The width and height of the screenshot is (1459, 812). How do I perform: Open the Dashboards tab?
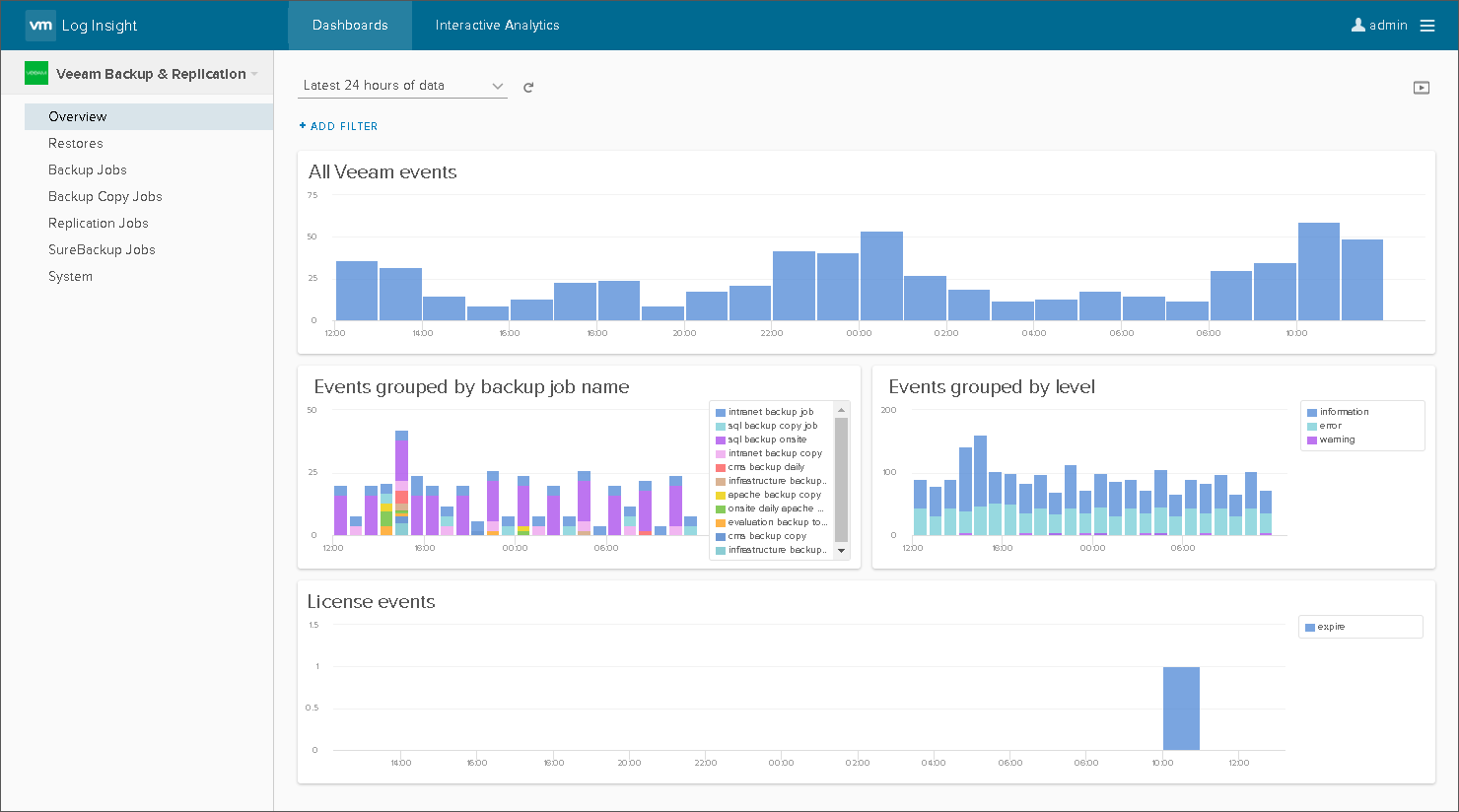350,26
